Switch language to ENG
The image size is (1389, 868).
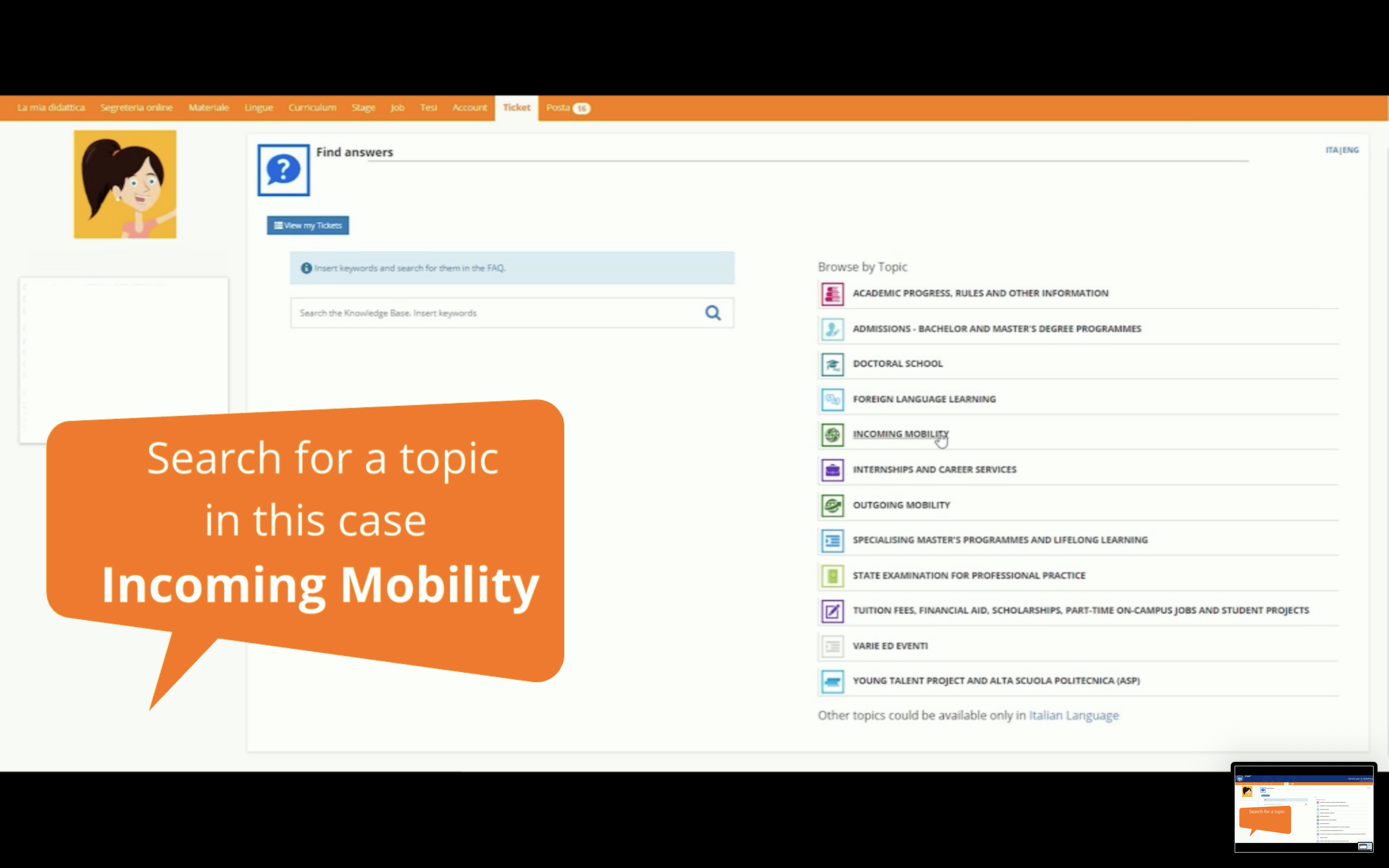click(1351, 150)
